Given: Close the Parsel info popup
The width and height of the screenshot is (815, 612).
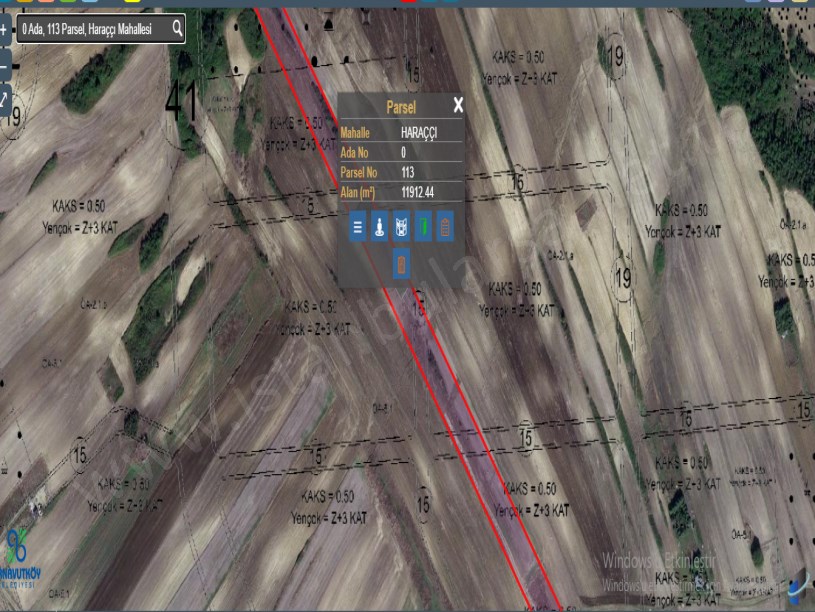Looking at the screenshot, I should click(x=458, y=105).
